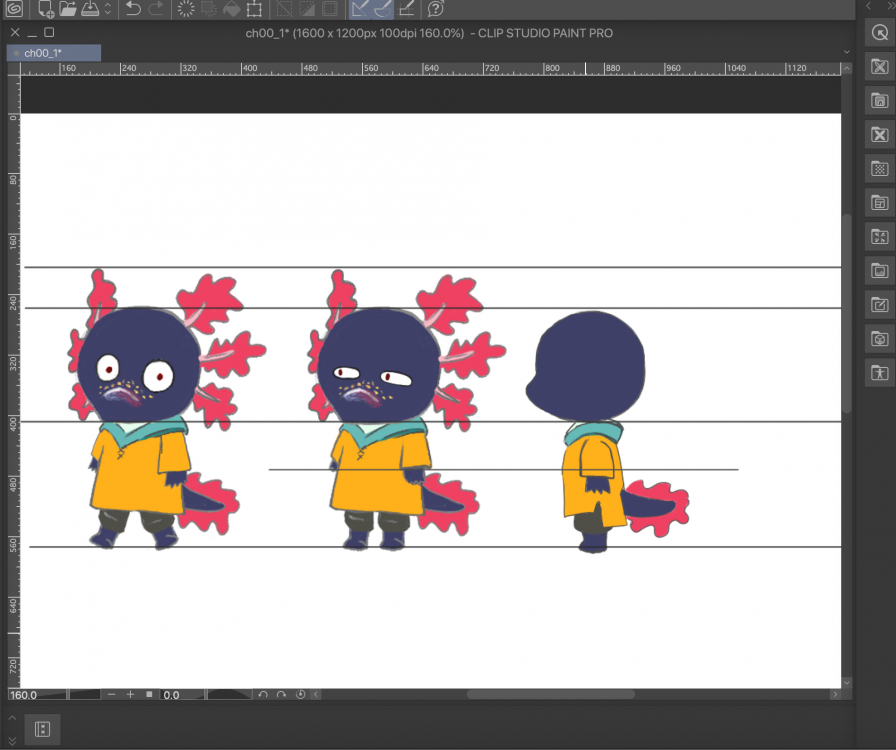
Task: Click the zoom out minus button
Action: pyautogui.click(x=111, y=694)
